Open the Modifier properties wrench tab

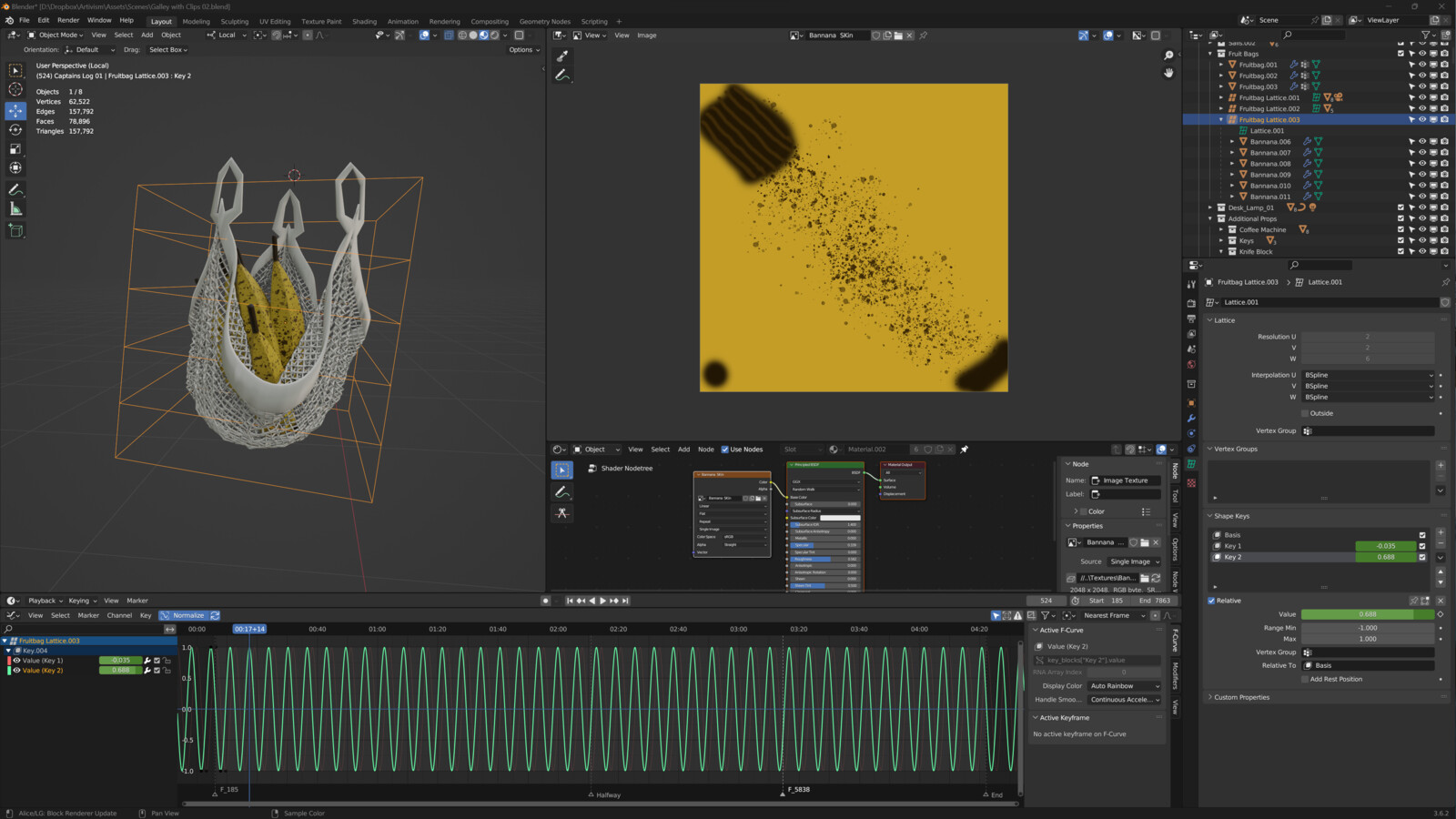coord(1191,418)
